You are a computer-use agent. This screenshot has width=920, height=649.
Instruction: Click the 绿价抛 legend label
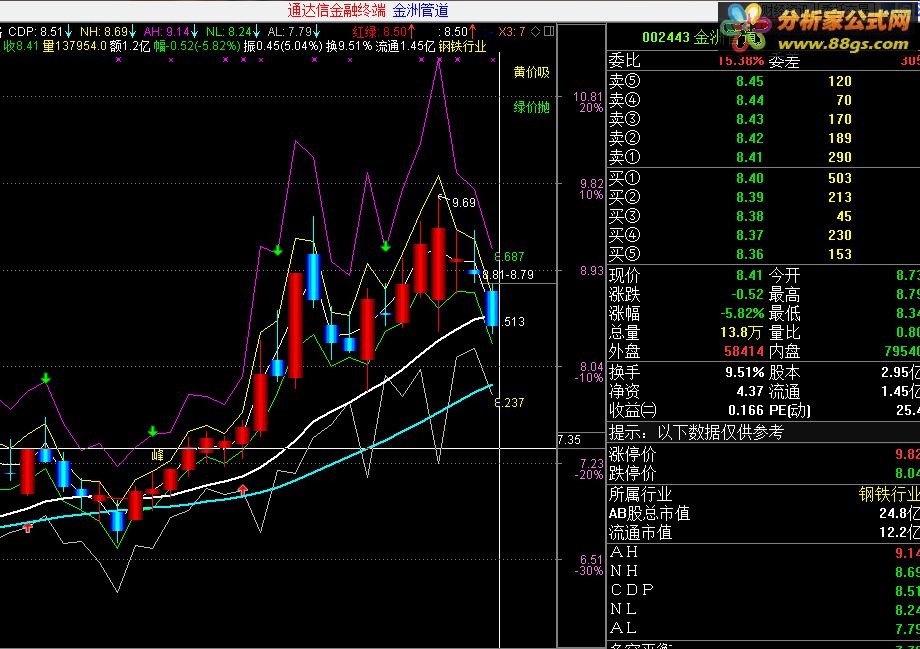coord(532,107)
